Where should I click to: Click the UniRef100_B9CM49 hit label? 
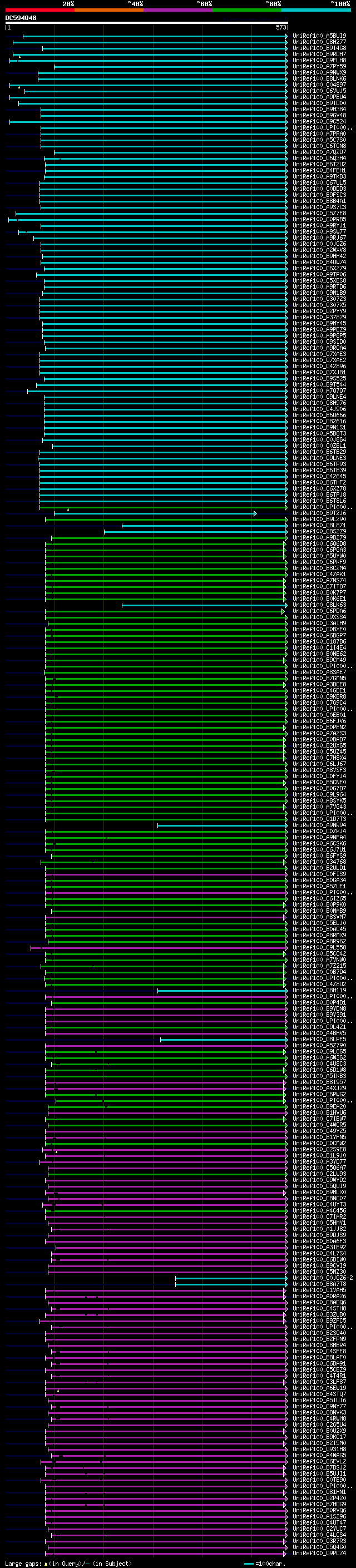coord(319,660)
